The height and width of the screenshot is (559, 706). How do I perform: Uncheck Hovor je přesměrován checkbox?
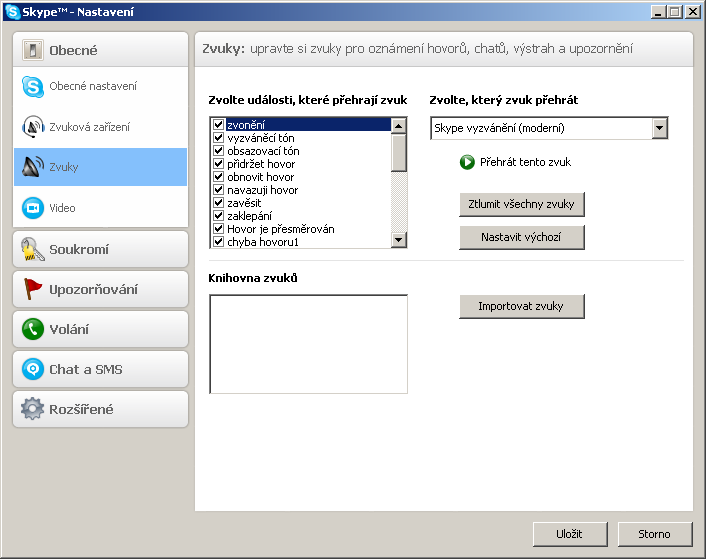(x=218, y=229)
